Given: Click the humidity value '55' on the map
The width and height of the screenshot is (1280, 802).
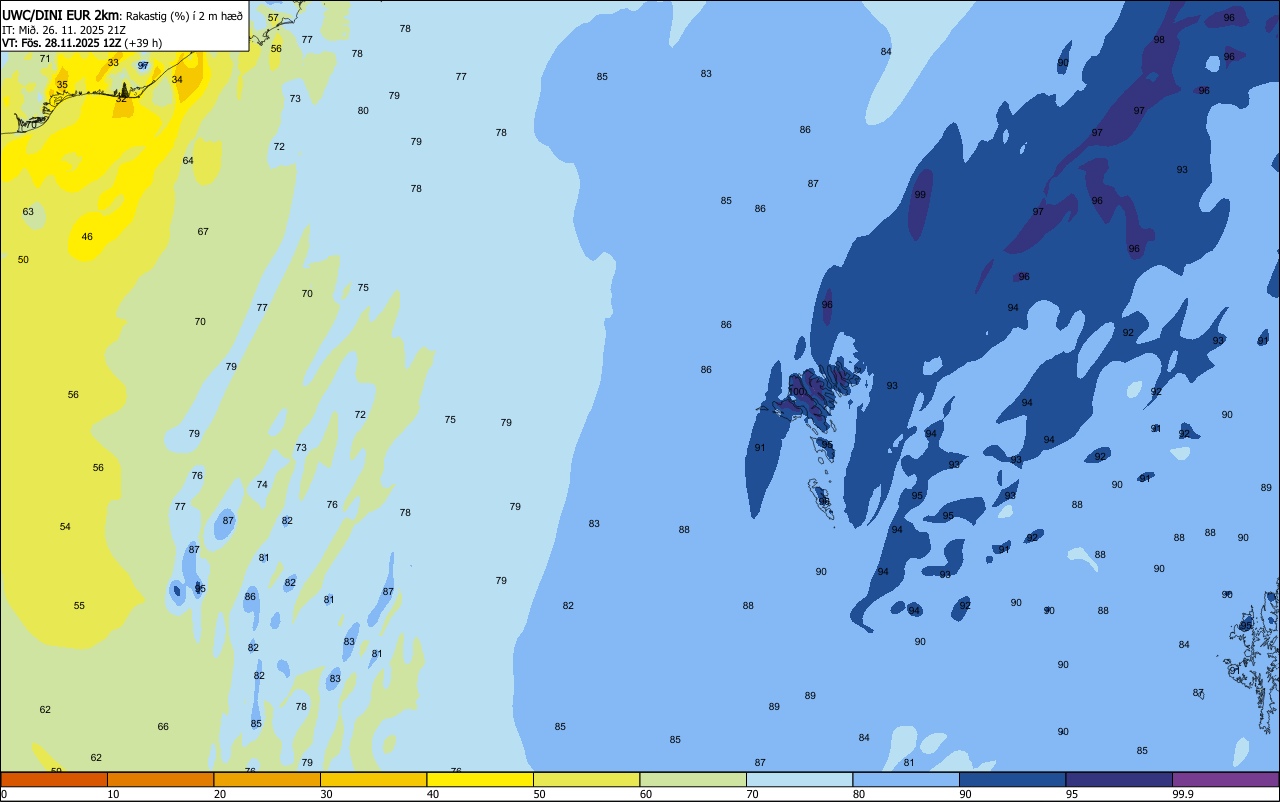Looking at the screenshot, I should (79, 606).
